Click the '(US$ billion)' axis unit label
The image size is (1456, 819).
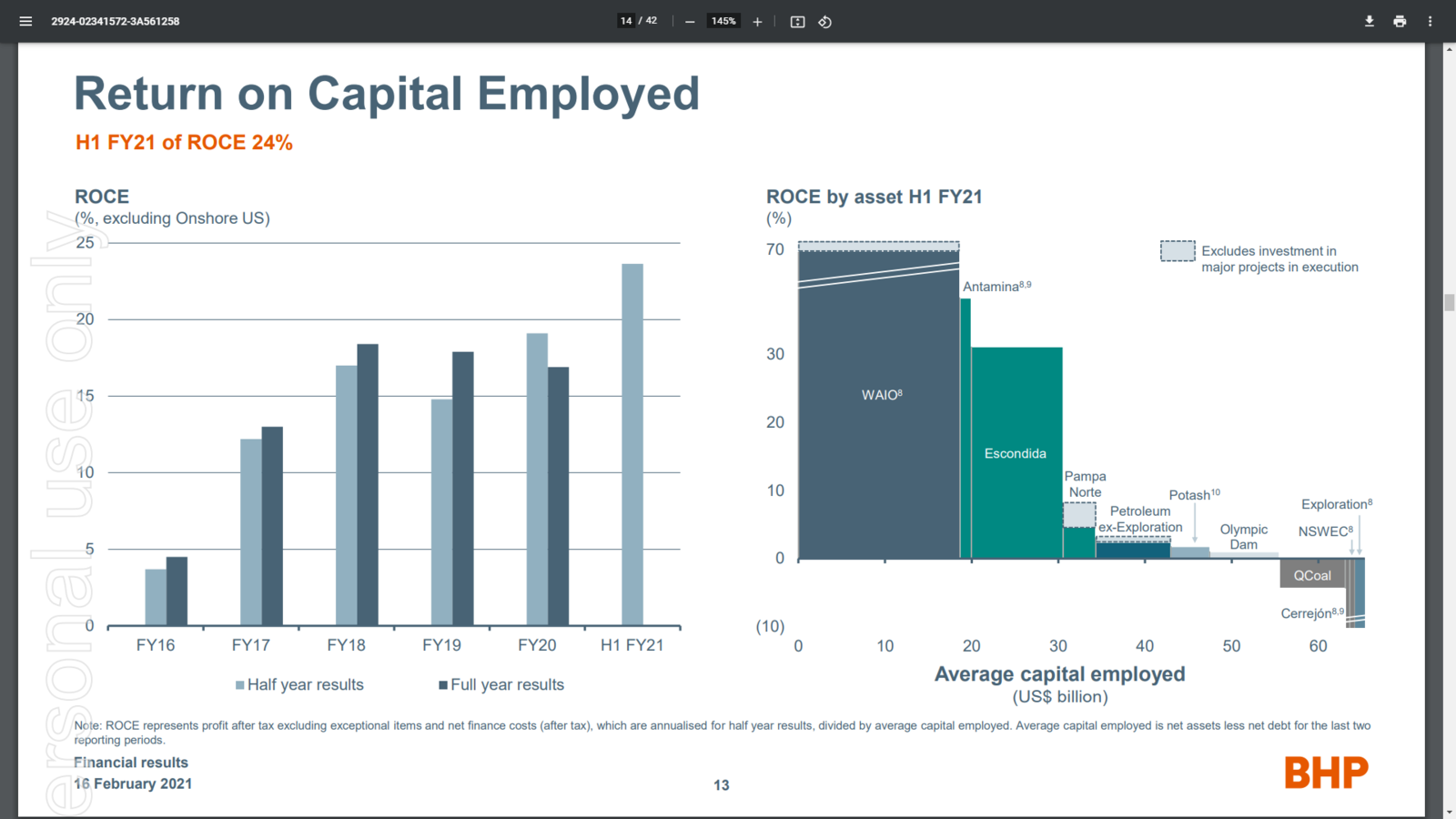click(1060, 697)
